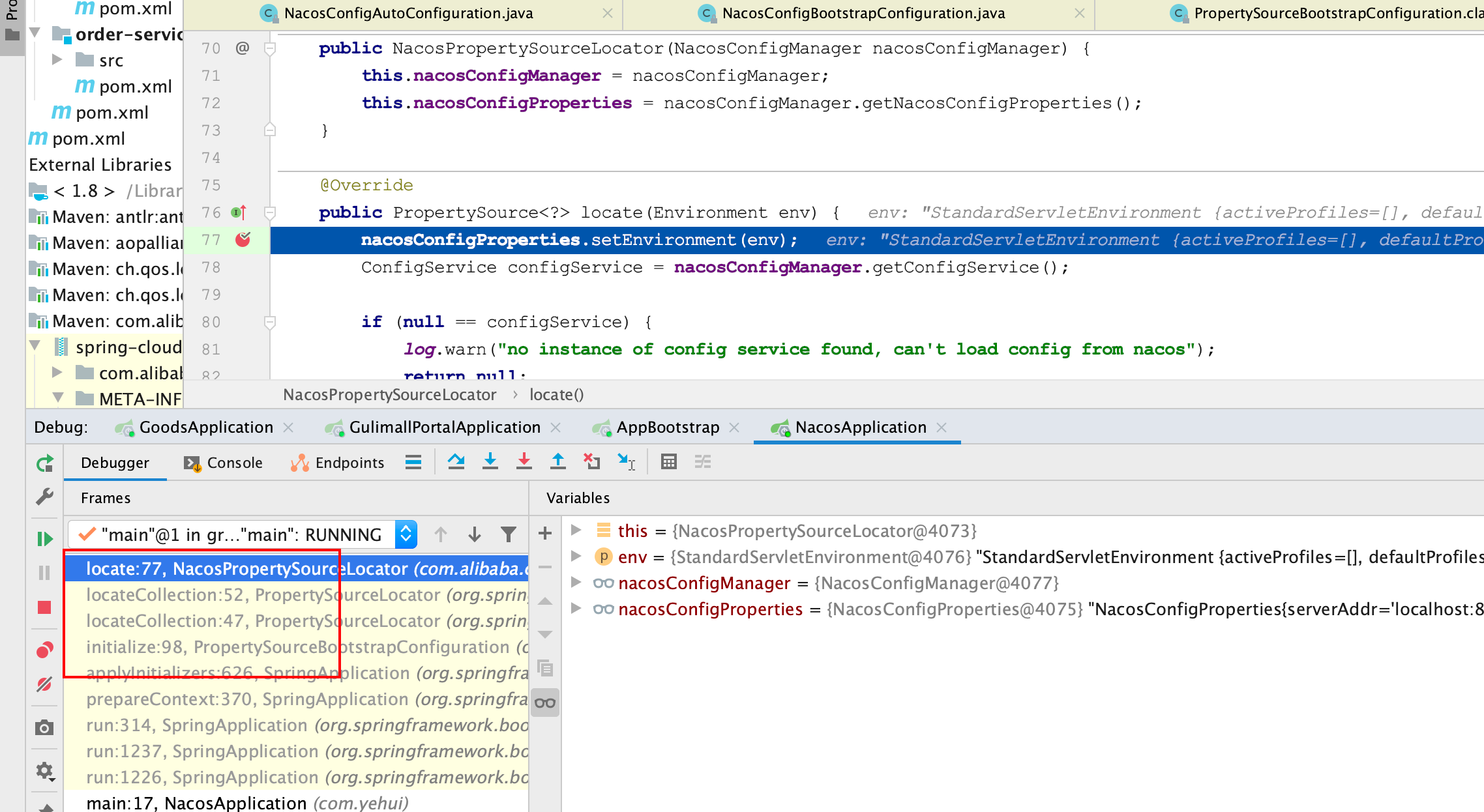Collapse META-INF folder
Viewport: 1484px width, 812px height.
click(57, 398)
